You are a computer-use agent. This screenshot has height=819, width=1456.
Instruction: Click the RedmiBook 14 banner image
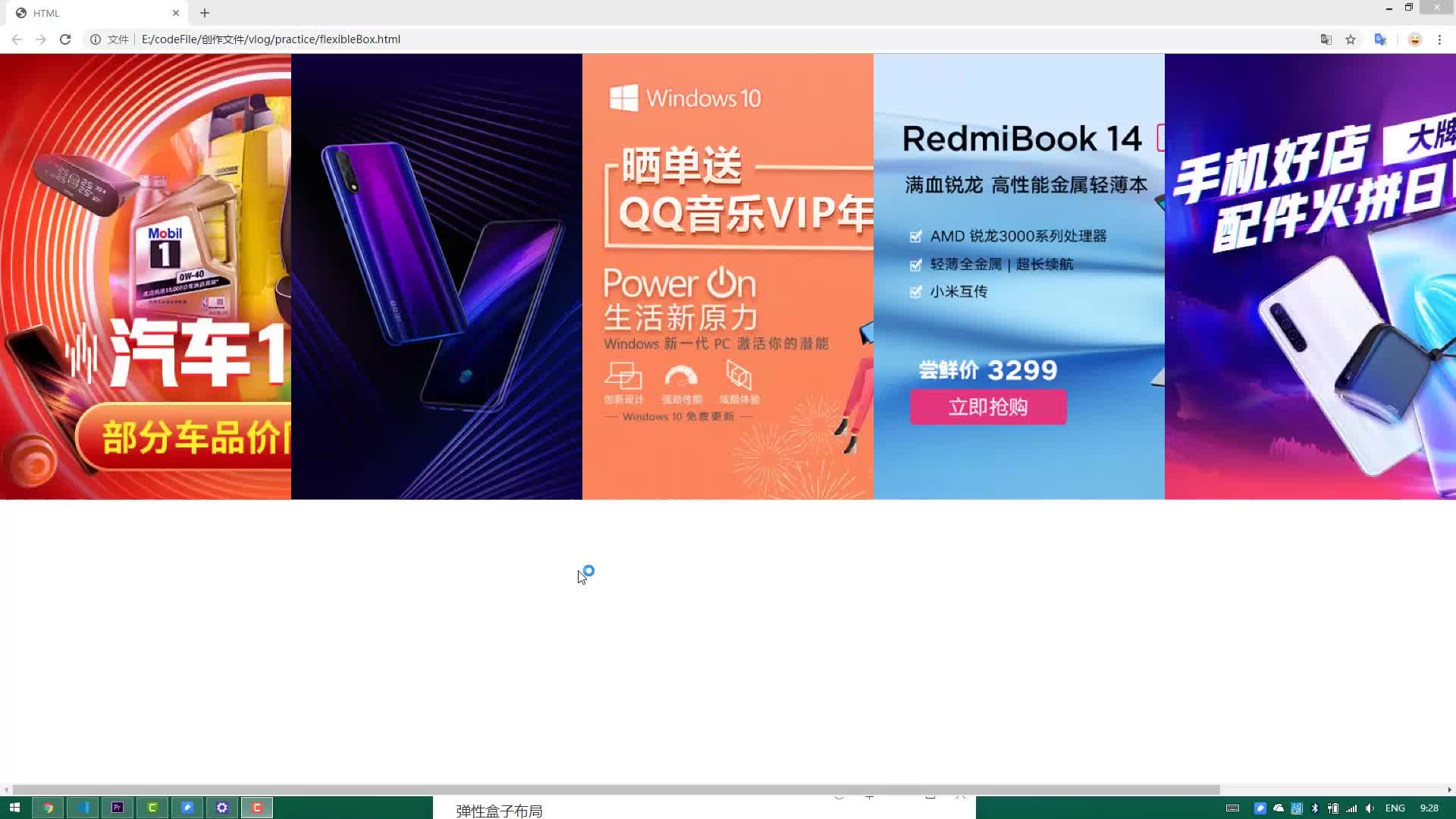1019,276
